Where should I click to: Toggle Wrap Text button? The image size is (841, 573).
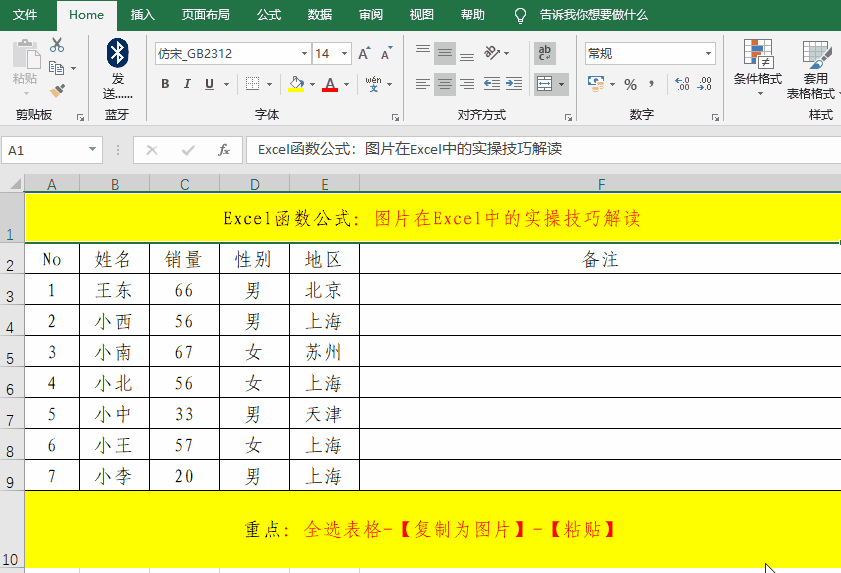545,53
